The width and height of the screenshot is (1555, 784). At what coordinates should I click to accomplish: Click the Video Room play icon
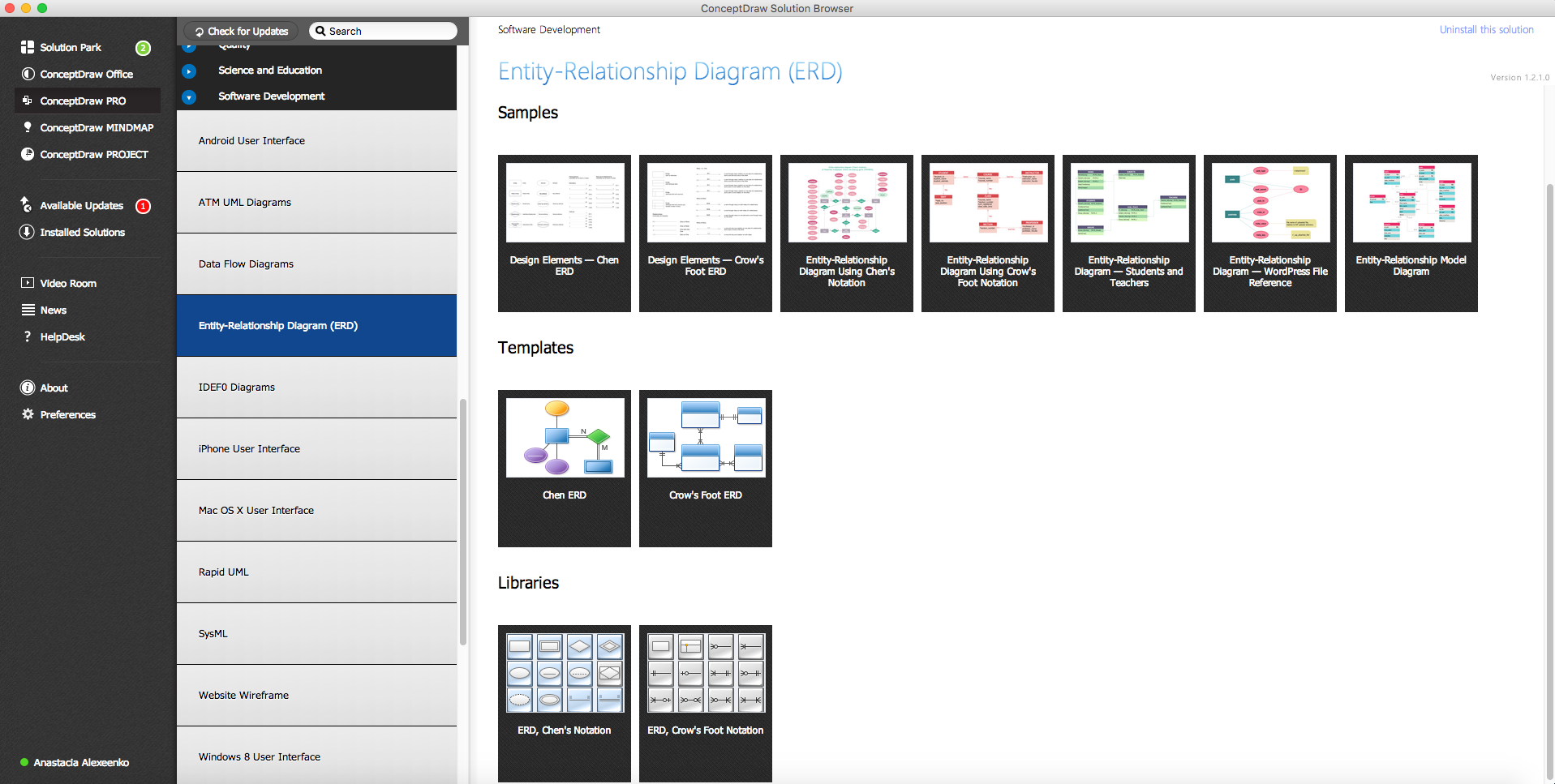tap(28, 283)
